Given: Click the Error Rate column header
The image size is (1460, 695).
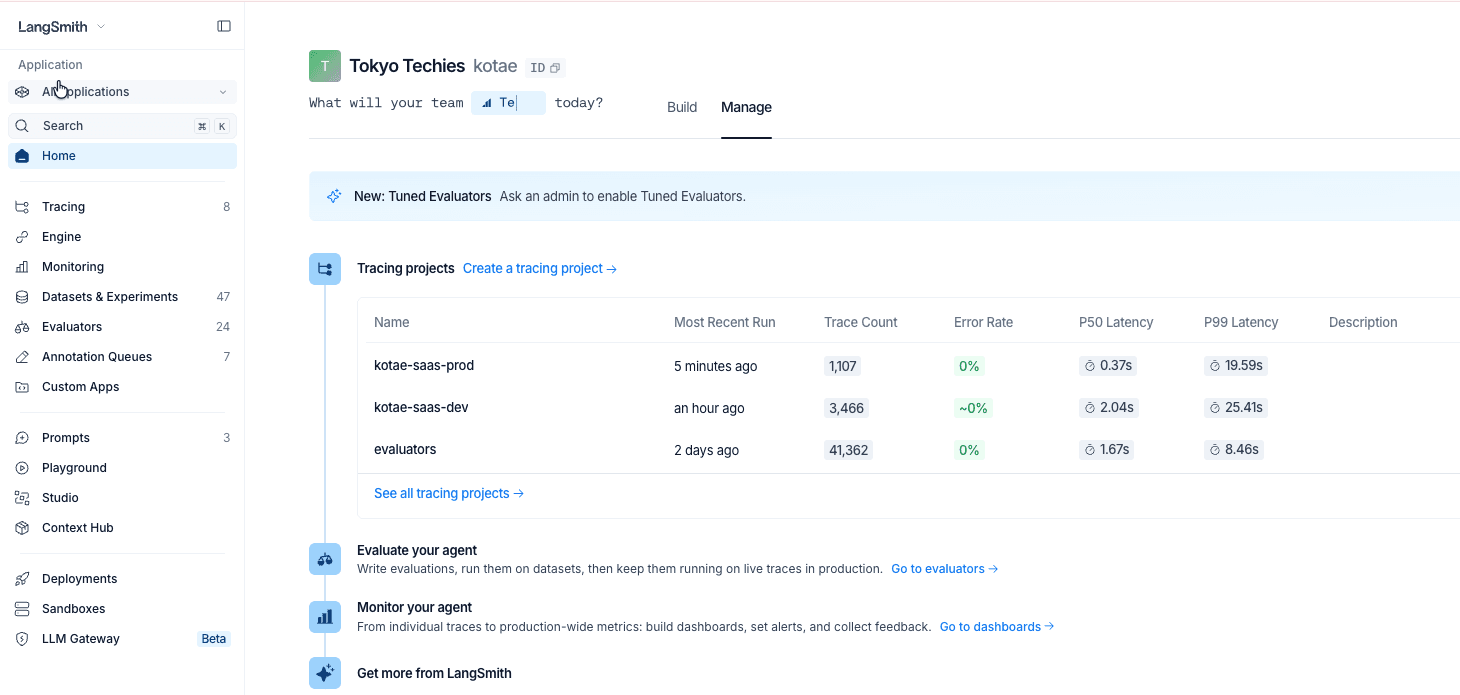Looking at the screenshot, I should [984, 322].
